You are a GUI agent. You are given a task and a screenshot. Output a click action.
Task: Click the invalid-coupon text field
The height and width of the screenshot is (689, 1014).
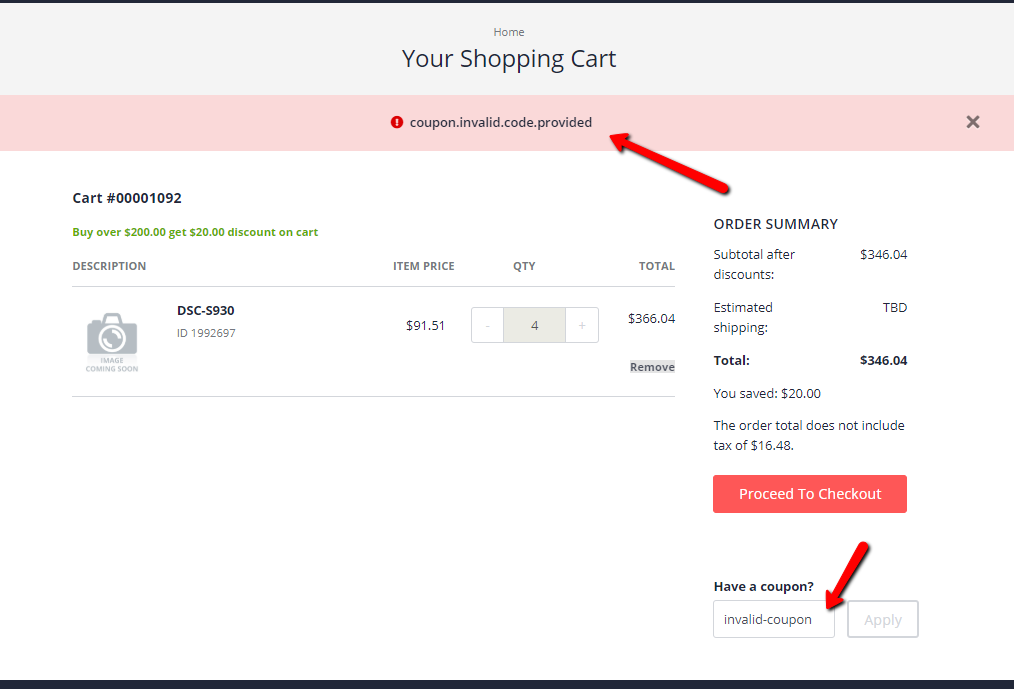pos(773,619)
